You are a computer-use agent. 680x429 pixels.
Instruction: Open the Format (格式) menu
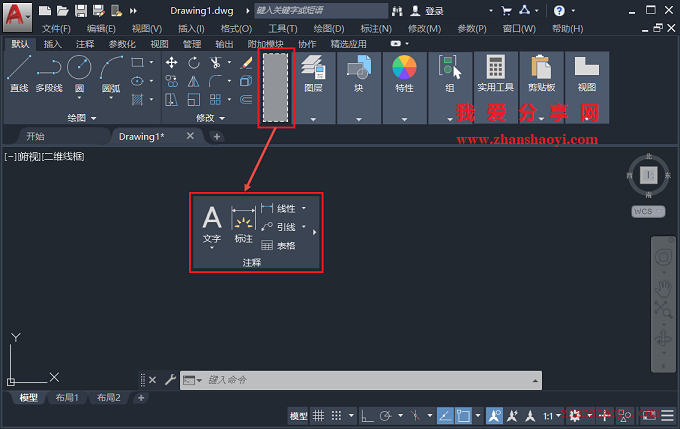(x=236, y=29)
